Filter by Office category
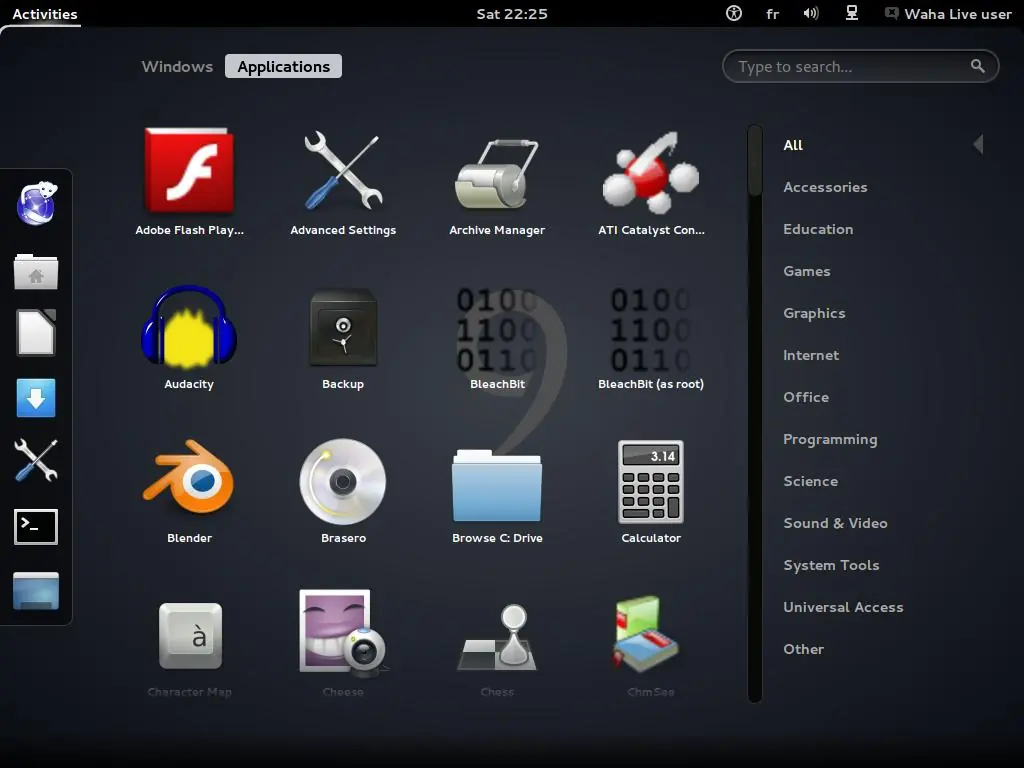The height and width of the screenshot is (768, 1024). tap(807, 397)
